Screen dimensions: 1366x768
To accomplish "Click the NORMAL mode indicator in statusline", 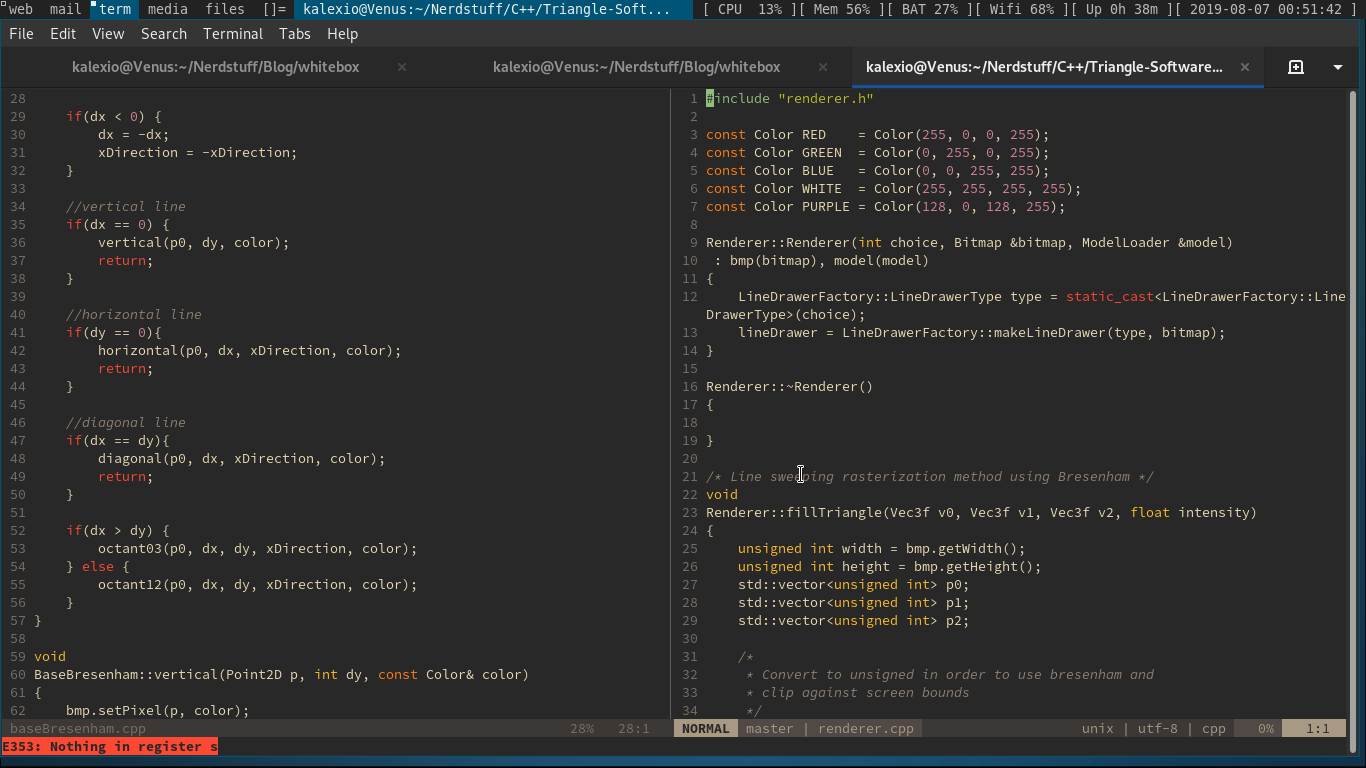I will click(x=706, y=729).
